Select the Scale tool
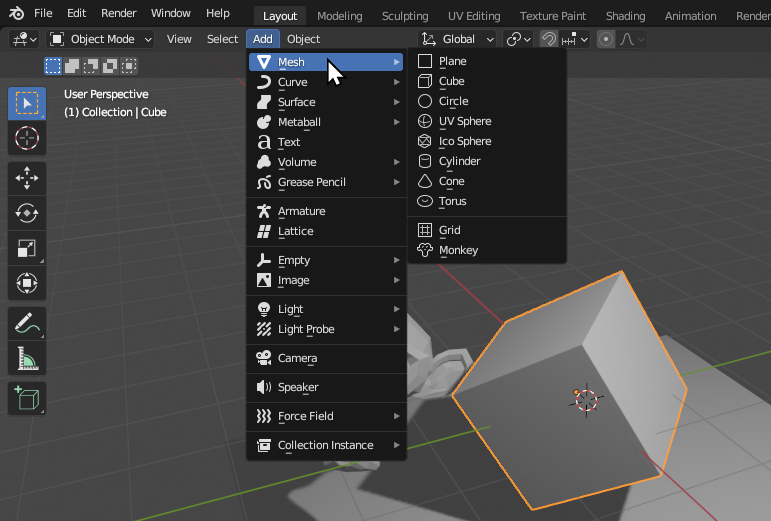This screenshot has height=521, width=771. pos(27,248)
